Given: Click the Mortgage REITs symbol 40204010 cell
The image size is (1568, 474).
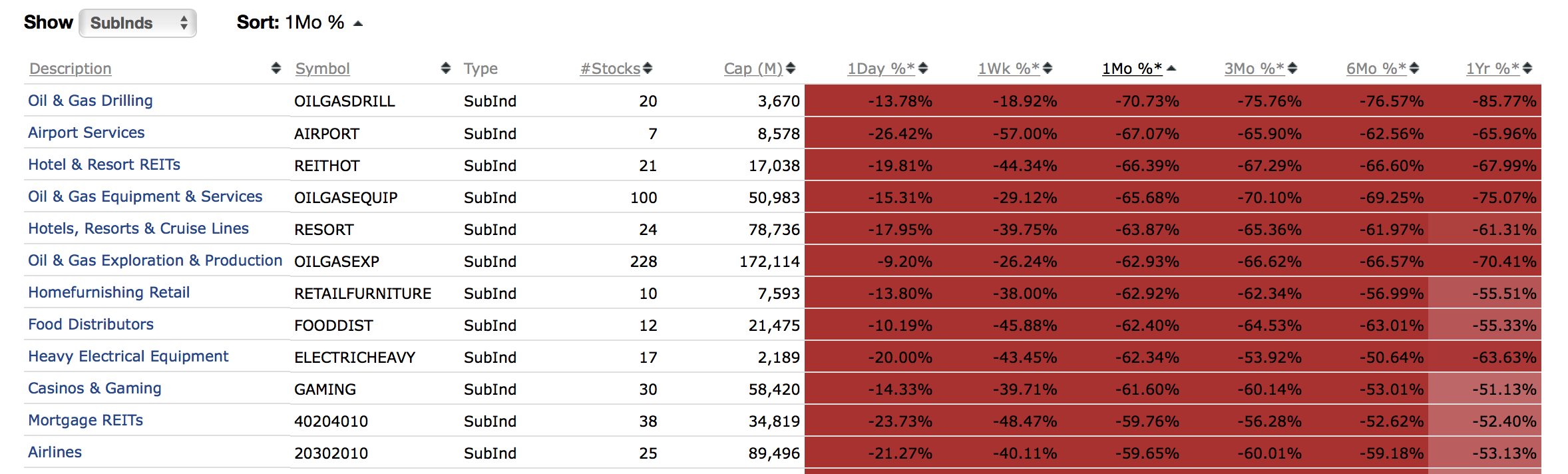Looking at the screenshot, I should click(x=331, y=421).
